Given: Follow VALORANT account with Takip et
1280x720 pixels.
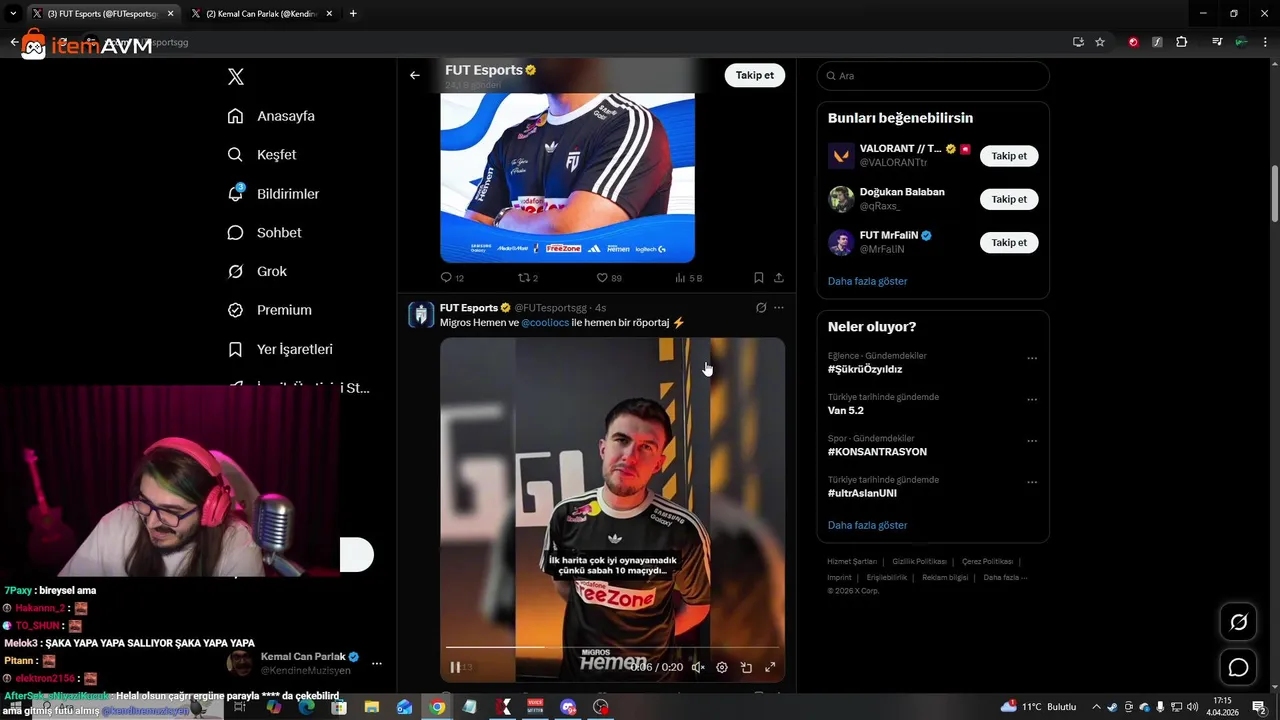Looking at the screenshot, I should pyautogui.click(x=1009, y=156).
